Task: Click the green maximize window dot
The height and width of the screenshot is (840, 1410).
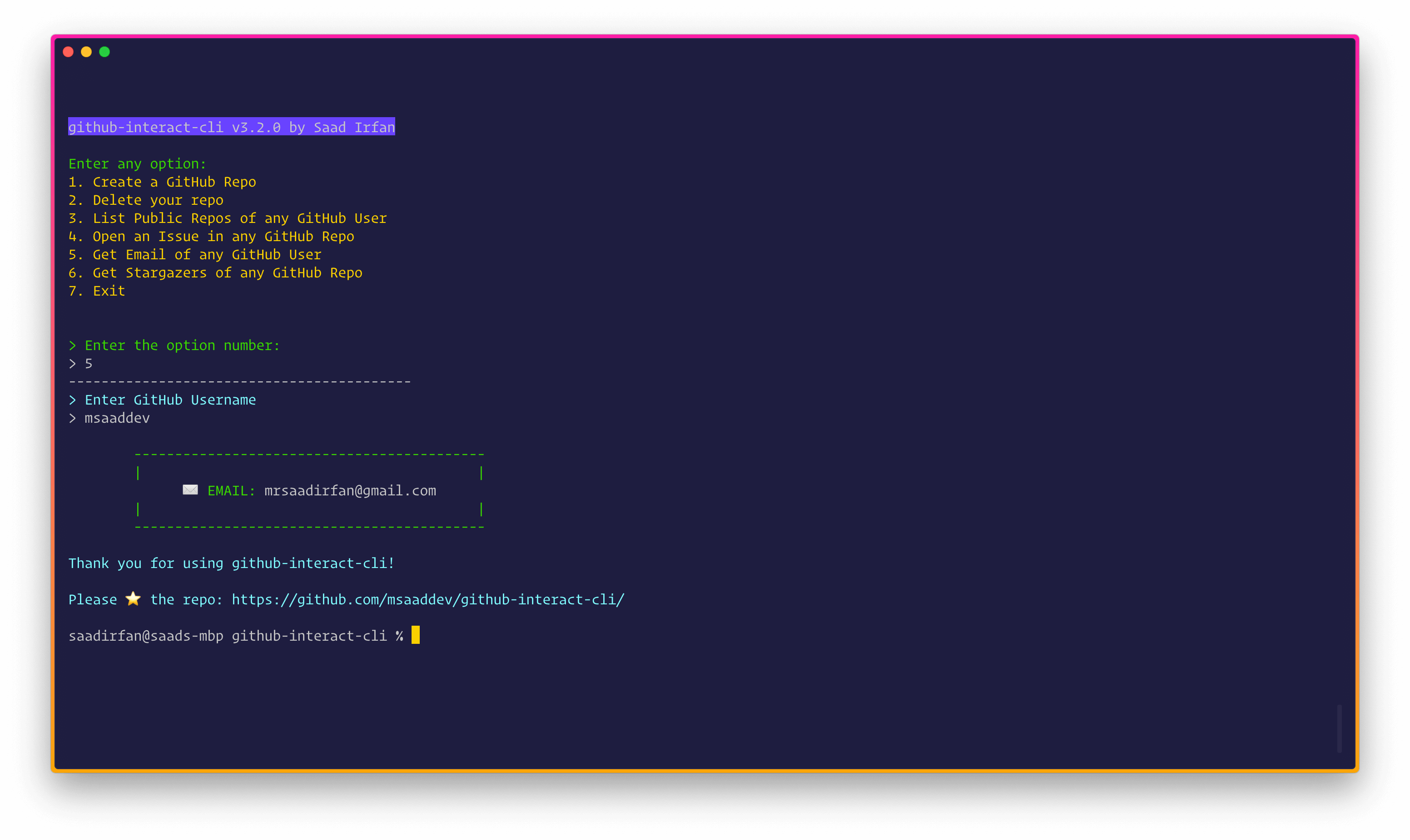Action: pyautogui.click(x=104, y=52)
